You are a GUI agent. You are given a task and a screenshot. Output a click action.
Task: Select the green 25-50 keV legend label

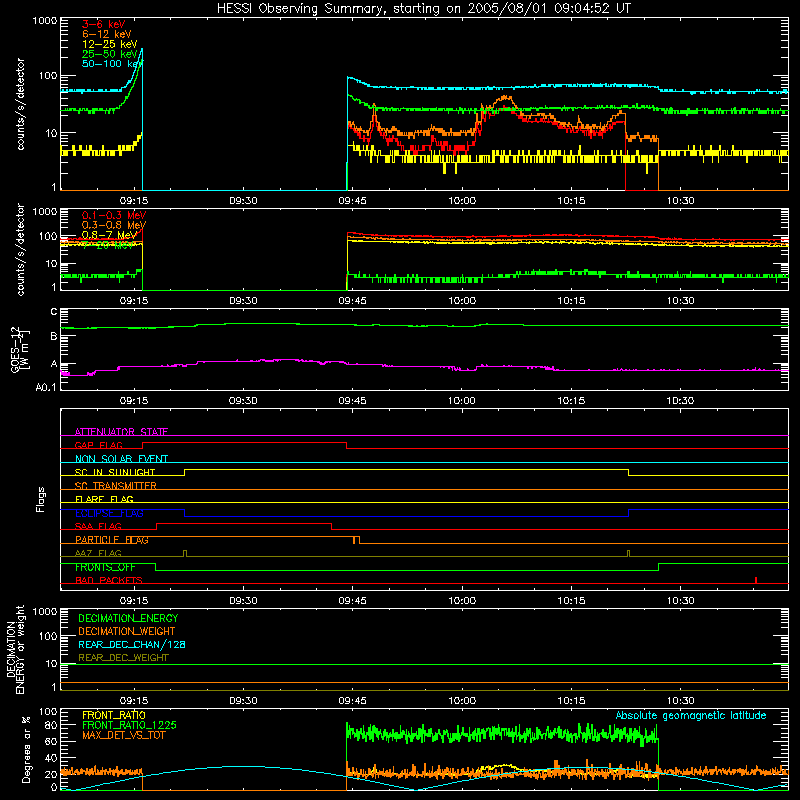(110, 54)
